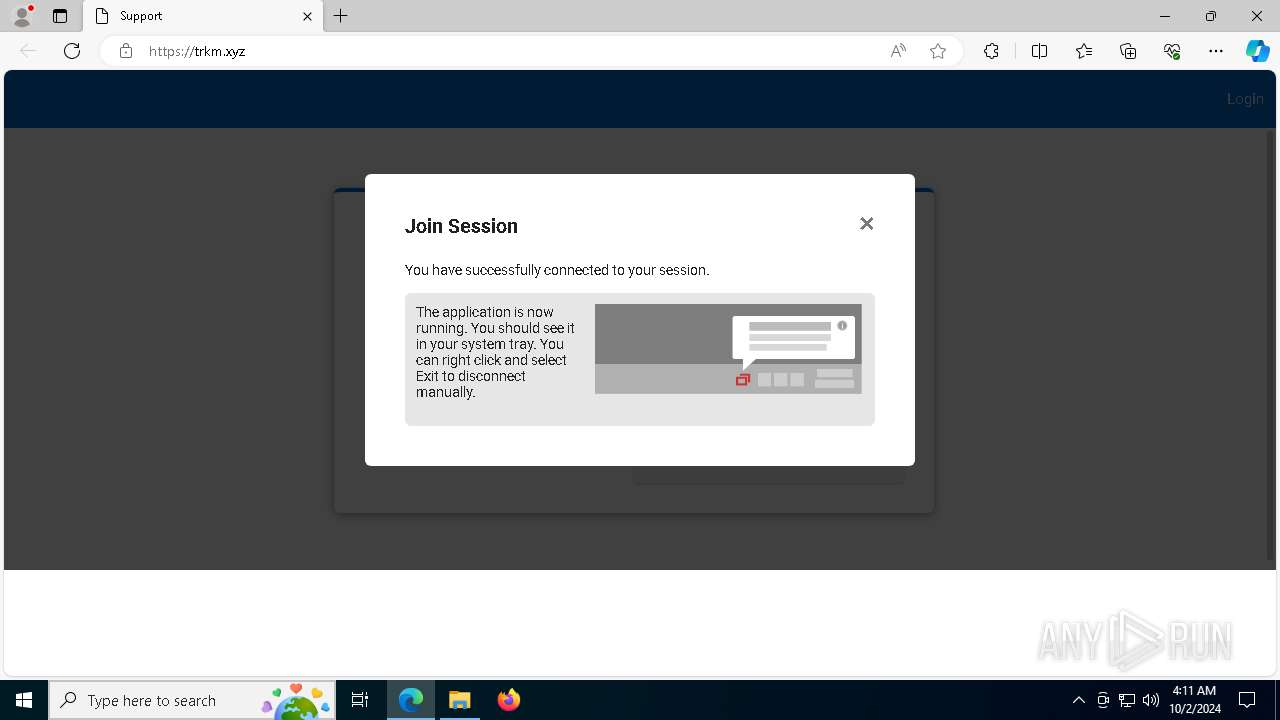Restore down the browser window
This screenshot has height=720, width=1280.
point(1211,16)
